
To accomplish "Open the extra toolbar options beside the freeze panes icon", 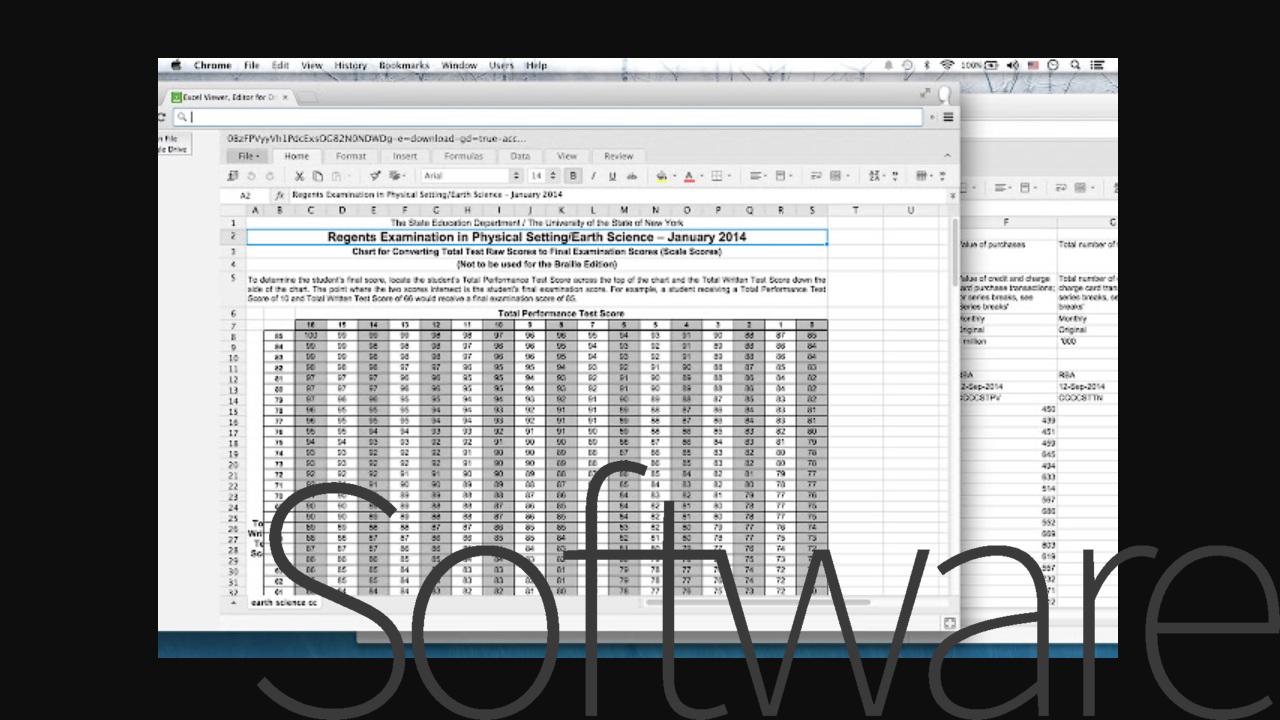I will (942, 176).
